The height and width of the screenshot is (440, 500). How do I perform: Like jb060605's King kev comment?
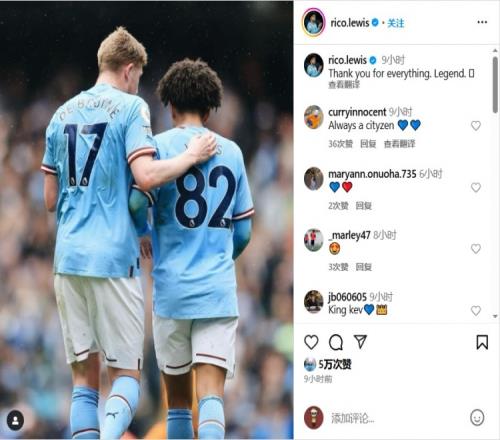coord(476,311)
